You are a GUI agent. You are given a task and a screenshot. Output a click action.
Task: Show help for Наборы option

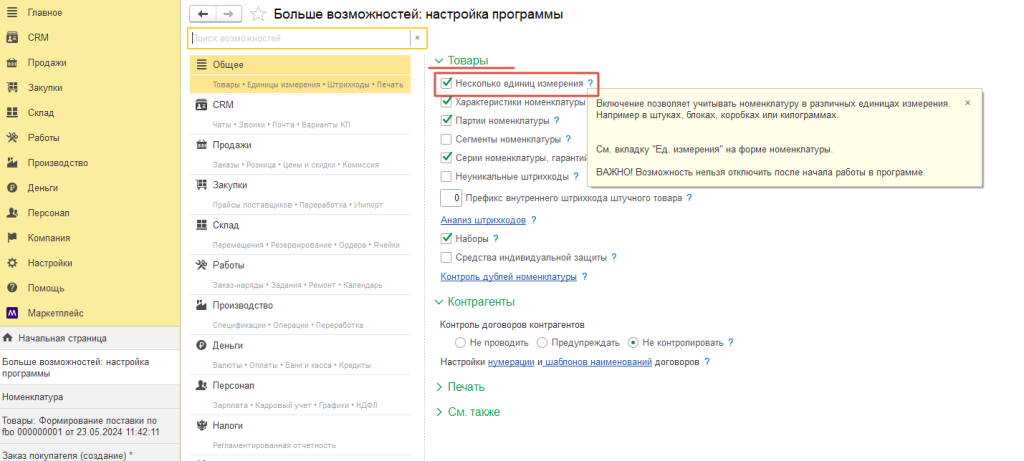coord(495,238)
